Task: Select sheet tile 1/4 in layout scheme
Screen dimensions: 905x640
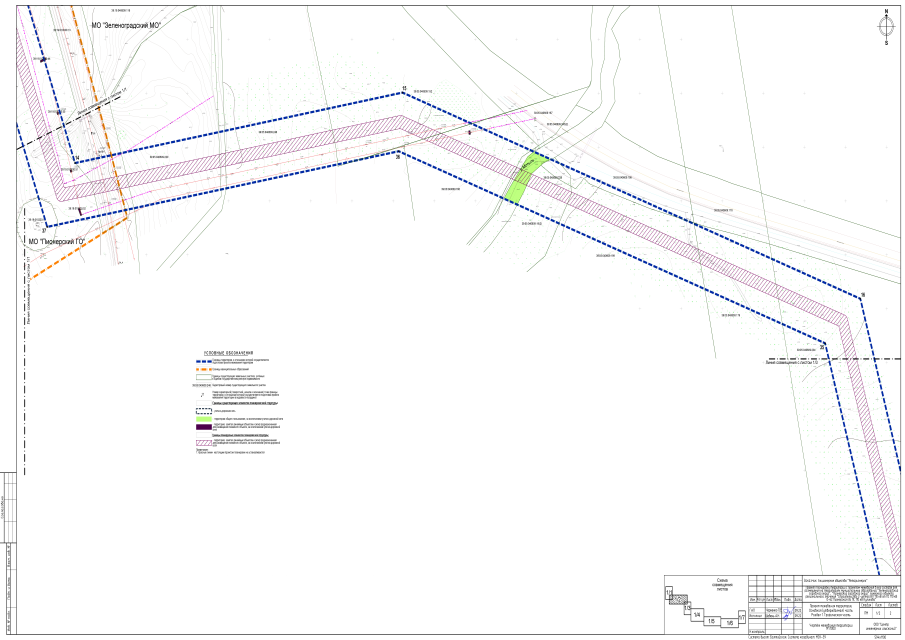Action: click(697, 615)
